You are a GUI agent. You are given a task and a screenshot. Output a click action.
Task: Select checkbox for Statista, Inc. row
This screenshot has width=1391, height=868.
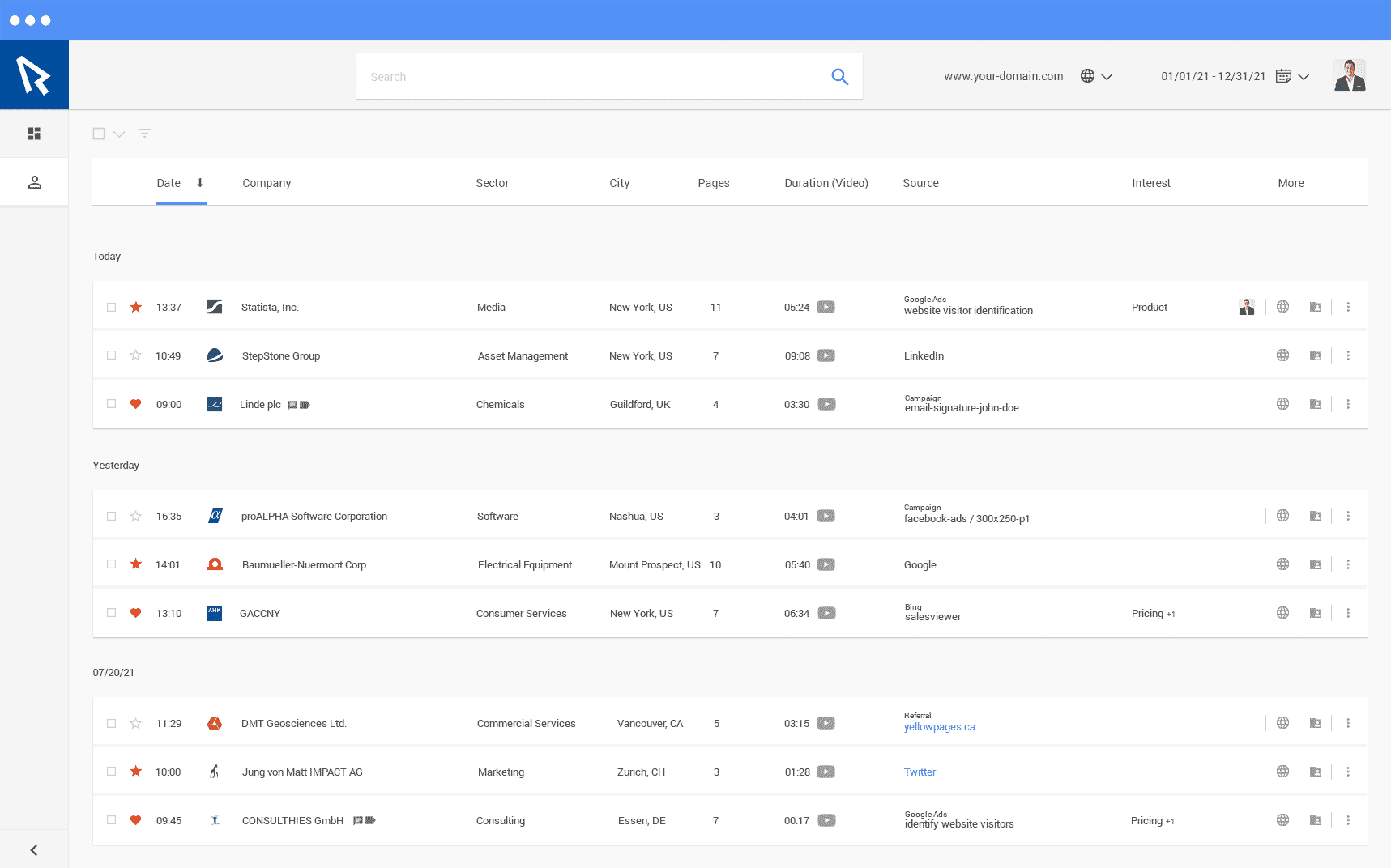112,307
